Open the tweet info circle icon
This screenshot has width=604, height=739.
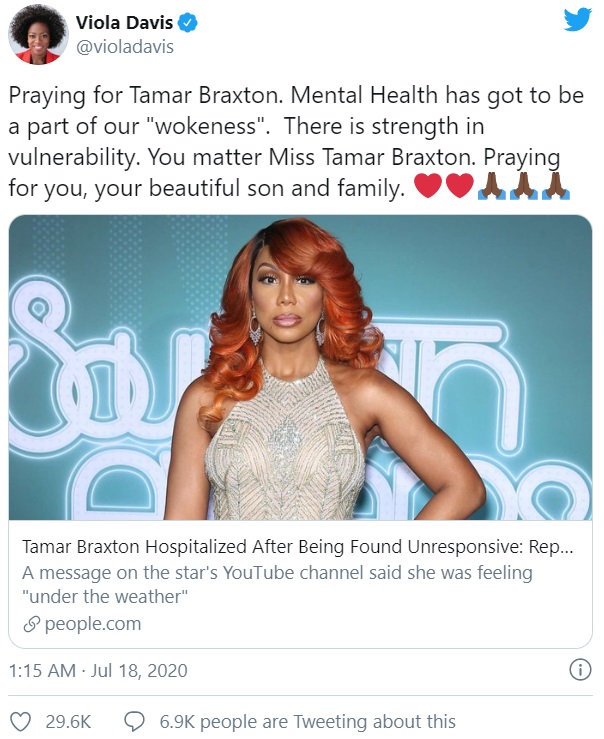[x=580, y=670]
